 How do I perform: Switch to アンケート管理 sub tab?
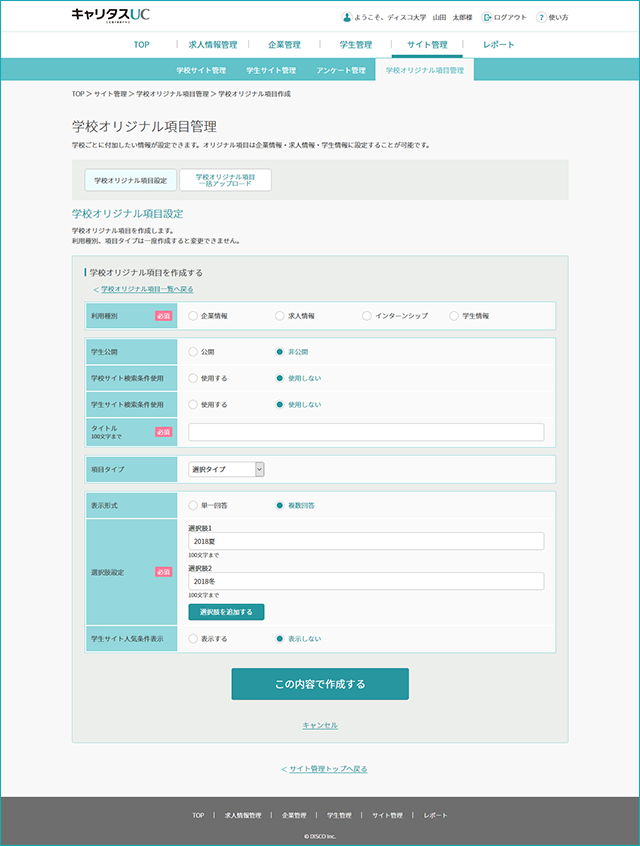tap(341, 70)
